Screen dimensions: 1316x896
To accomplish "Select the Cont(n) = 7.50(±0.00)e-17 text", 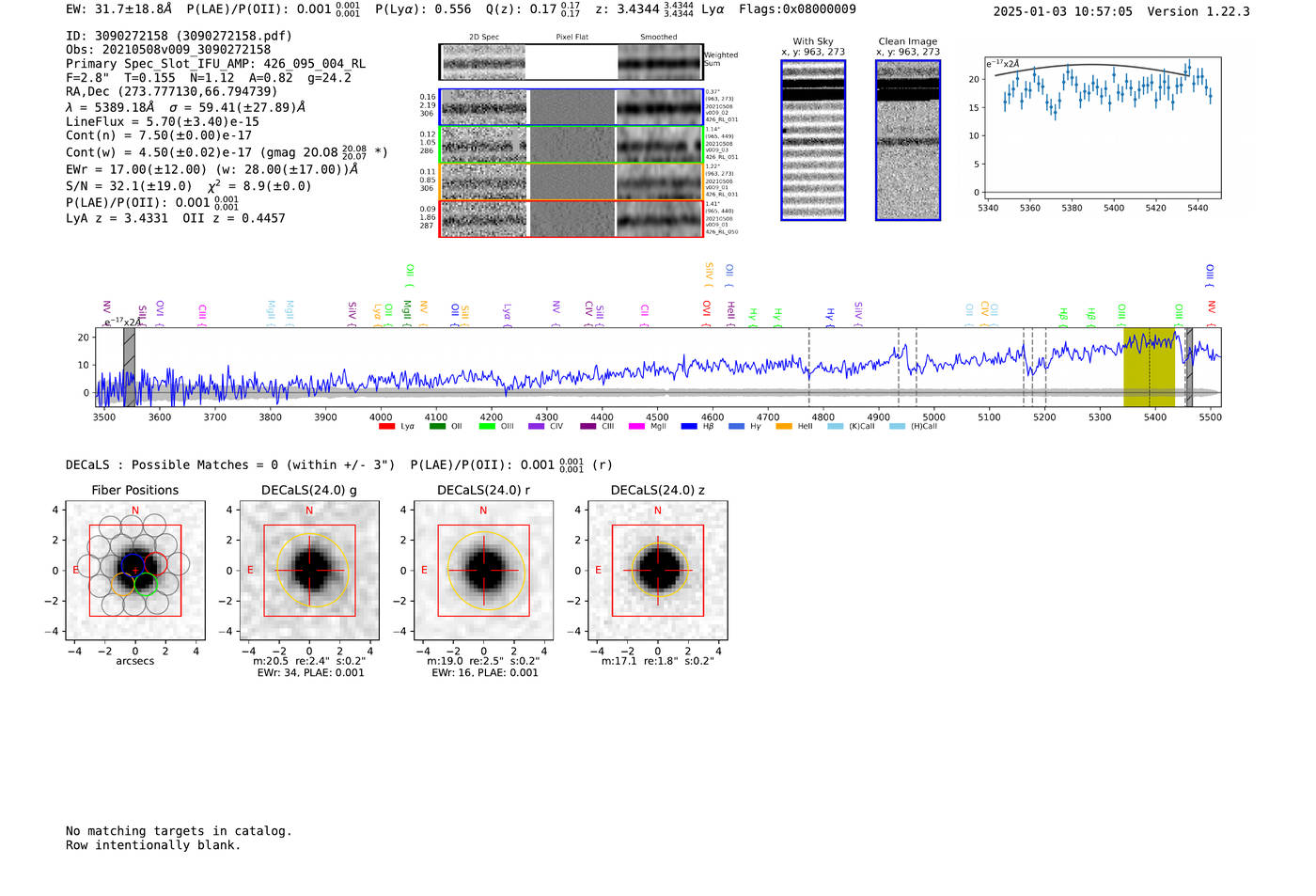I will click(x=159, y=135).
